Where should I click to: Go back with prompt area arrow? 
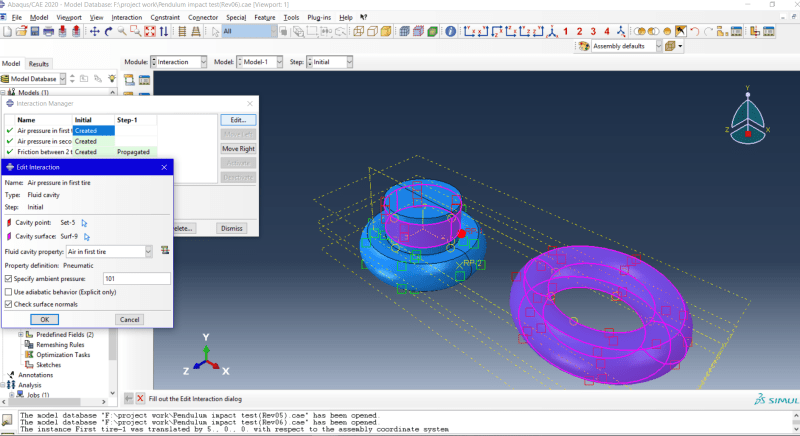tap(129, 399)
